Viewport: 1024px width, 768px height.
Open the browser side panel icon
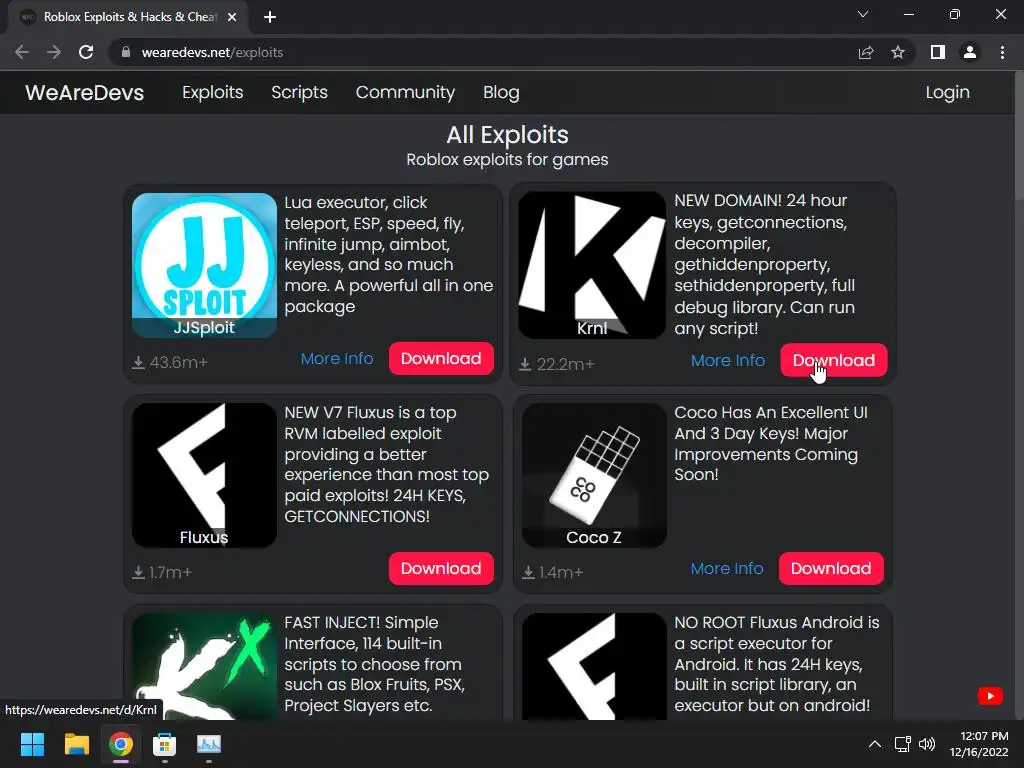click(938, 52)
